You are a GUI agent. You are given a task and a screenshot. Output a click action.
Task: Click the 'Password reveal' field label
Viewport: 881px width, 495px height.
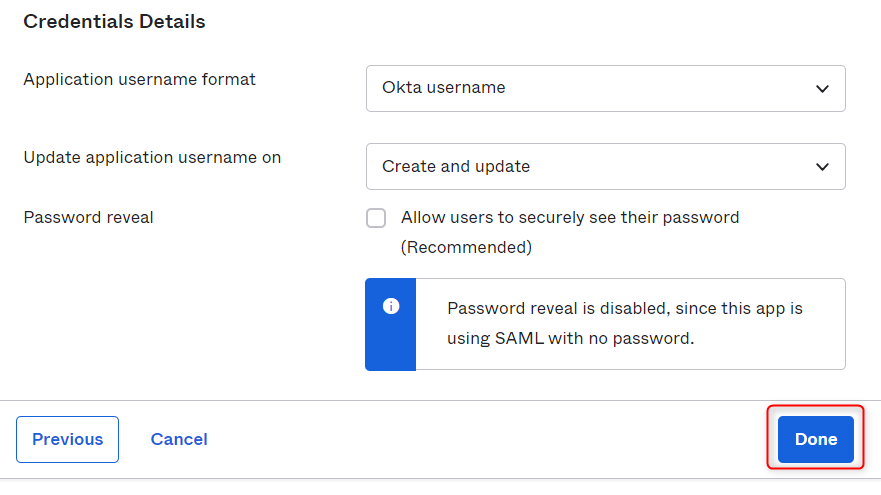88,217
